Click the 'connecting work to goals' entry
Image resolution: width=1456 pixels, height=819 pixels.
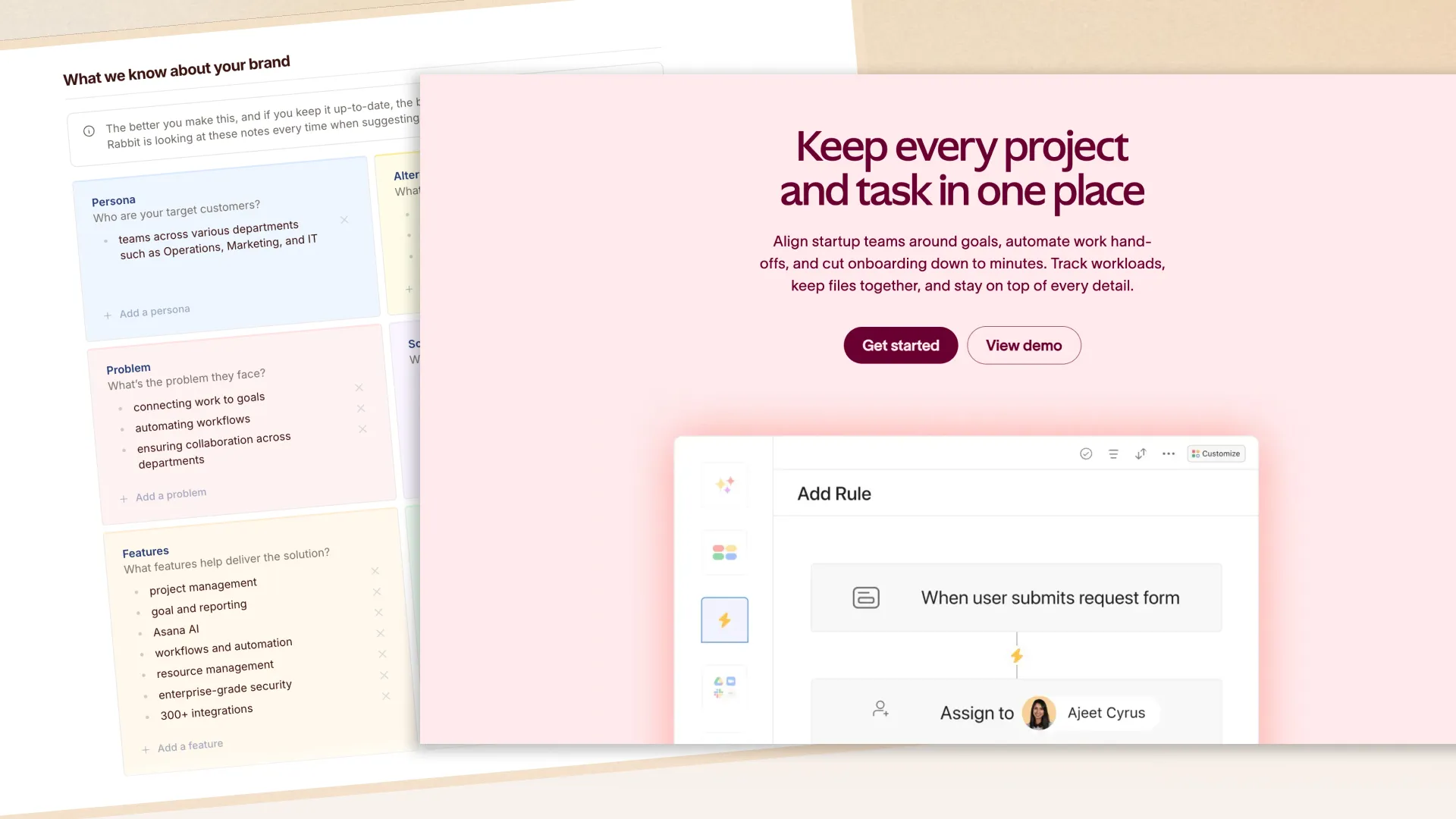pos(199,402)
